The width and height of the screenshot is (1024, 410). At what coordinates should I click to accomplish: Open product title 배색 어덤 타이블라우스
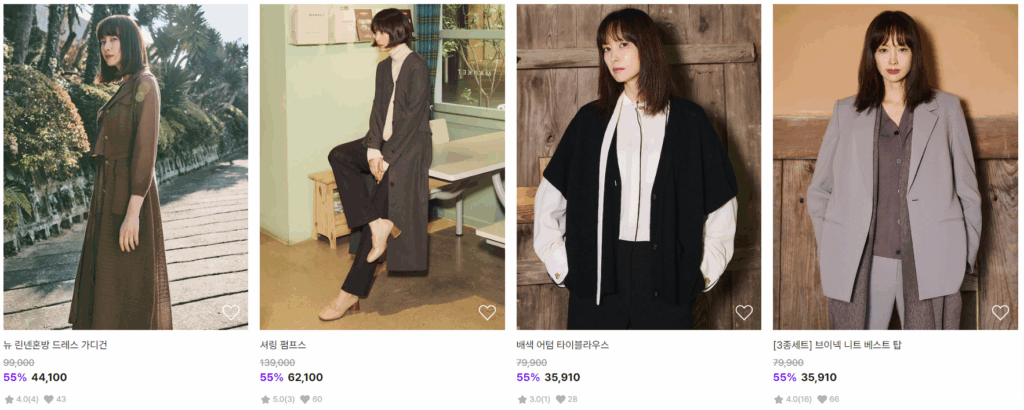point(562,345)
